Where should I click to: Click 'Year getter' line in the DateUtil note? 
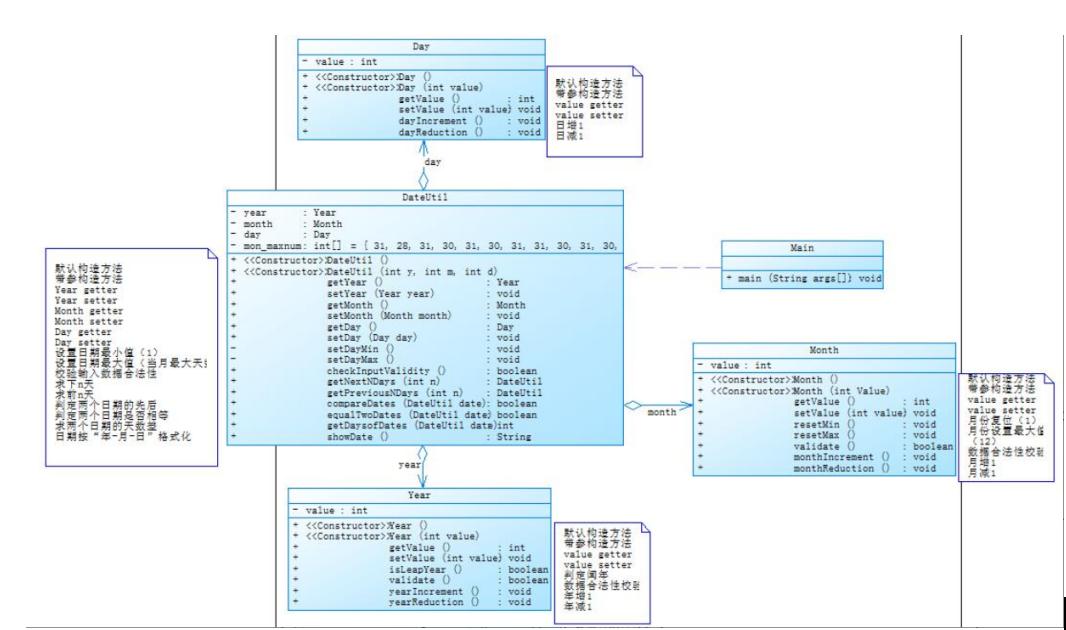click(86, 290)
